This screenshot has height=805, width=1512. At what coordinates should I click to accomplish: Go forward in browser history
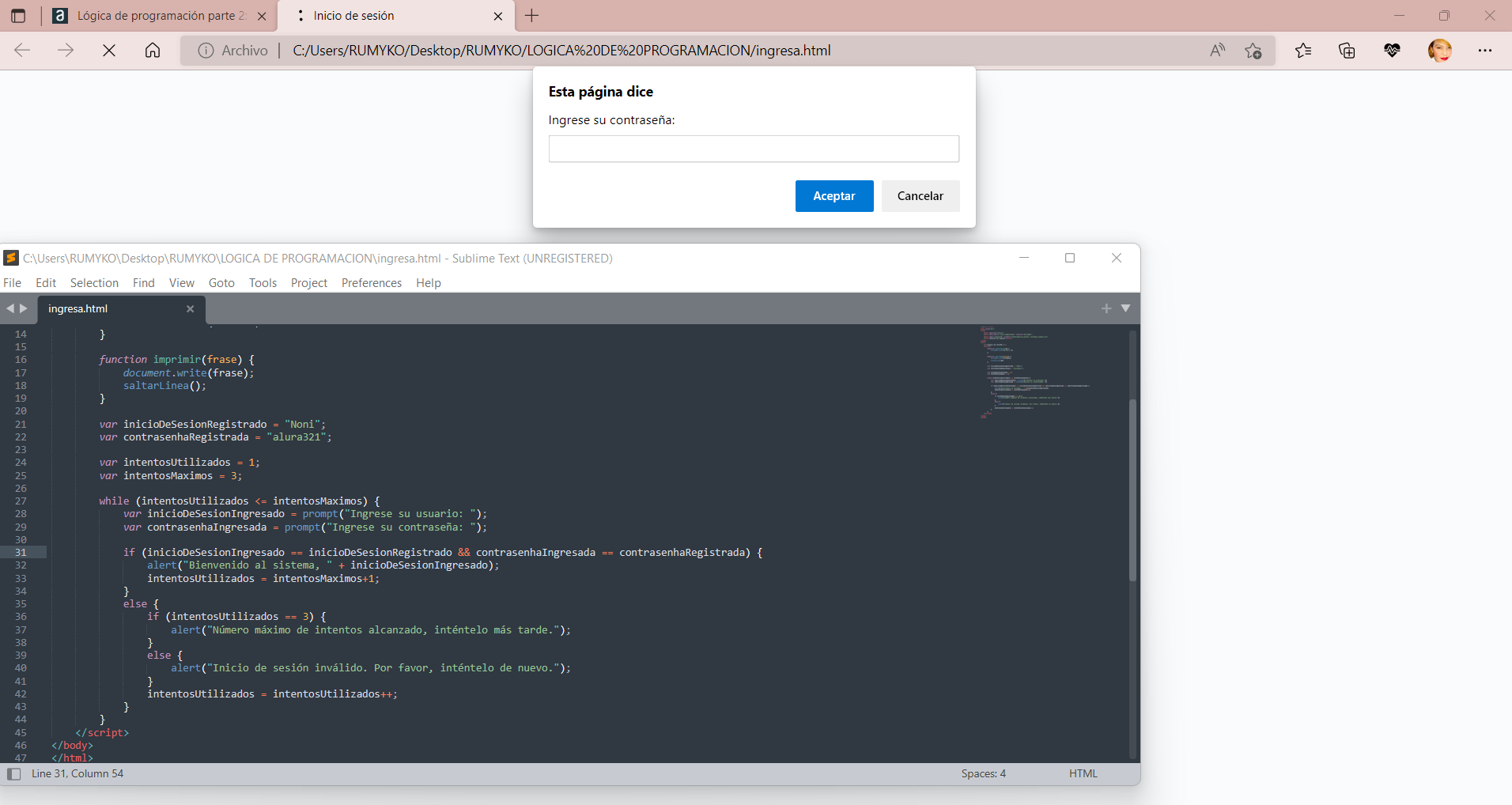coord(66,51)
